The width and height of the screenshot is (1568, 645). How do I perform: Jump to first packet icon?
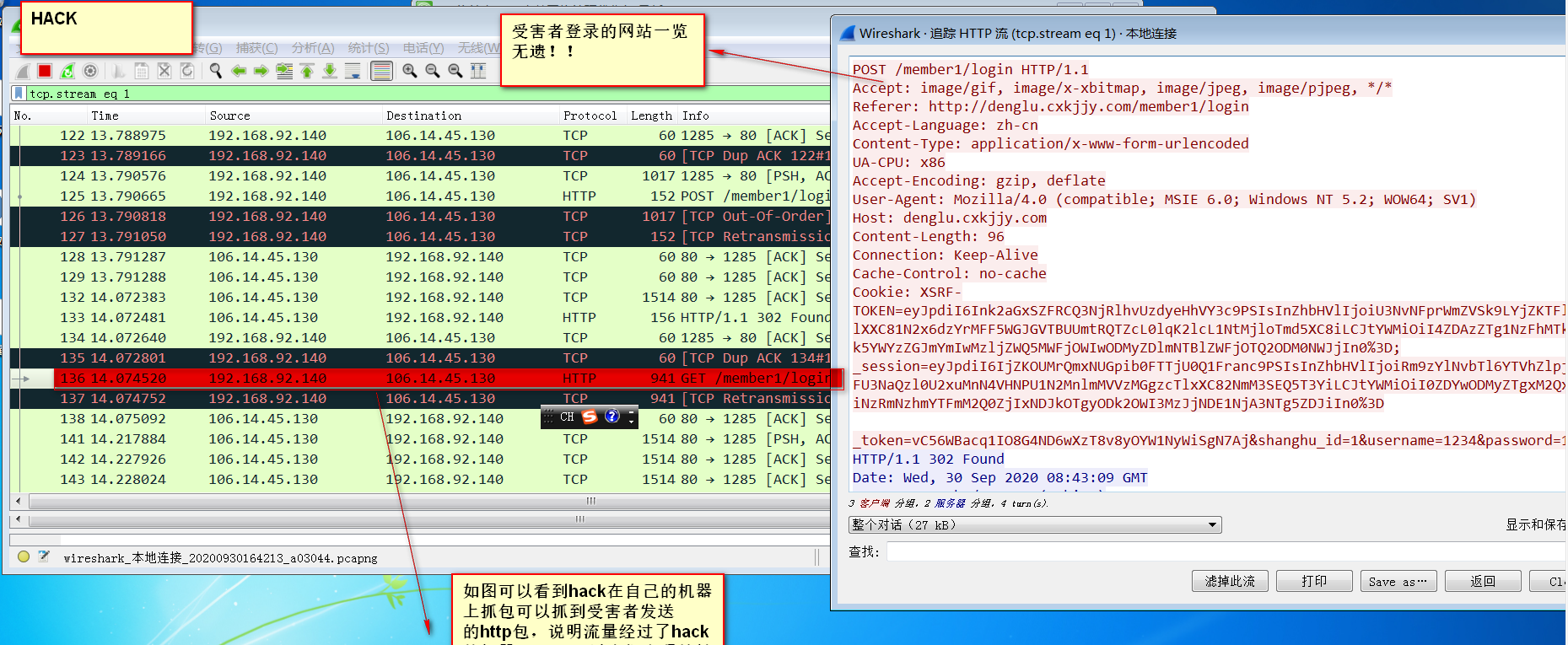307,71
